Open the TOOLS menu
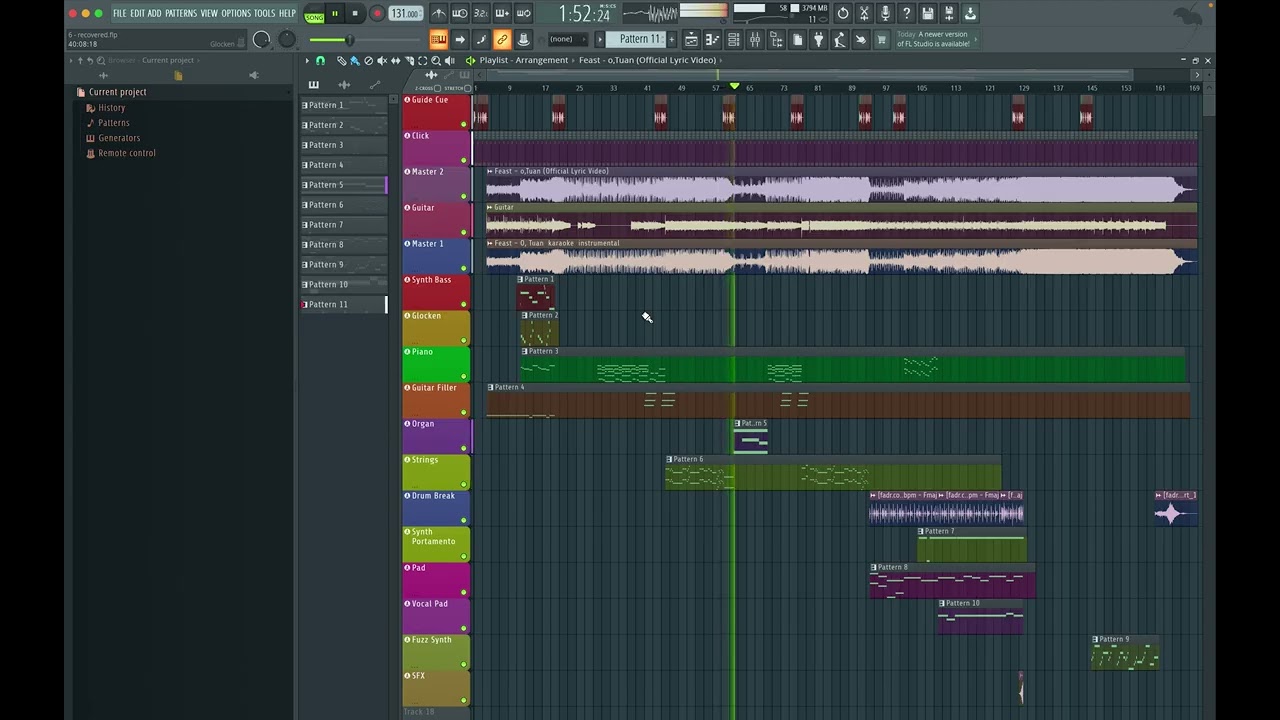Viewport: 1280px width, 720px height. (264, 13)
